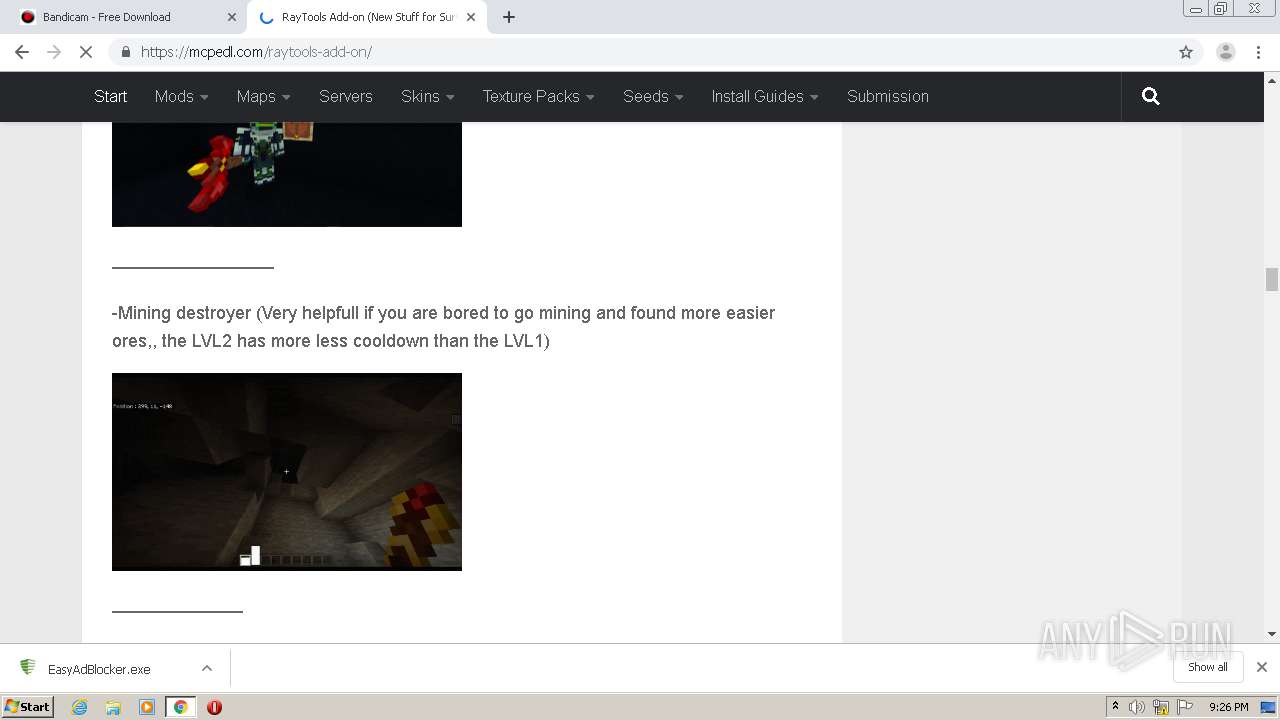Open the Windows Start menu
Viewport: 1280px width, 720px height.
tap(28, 706)
